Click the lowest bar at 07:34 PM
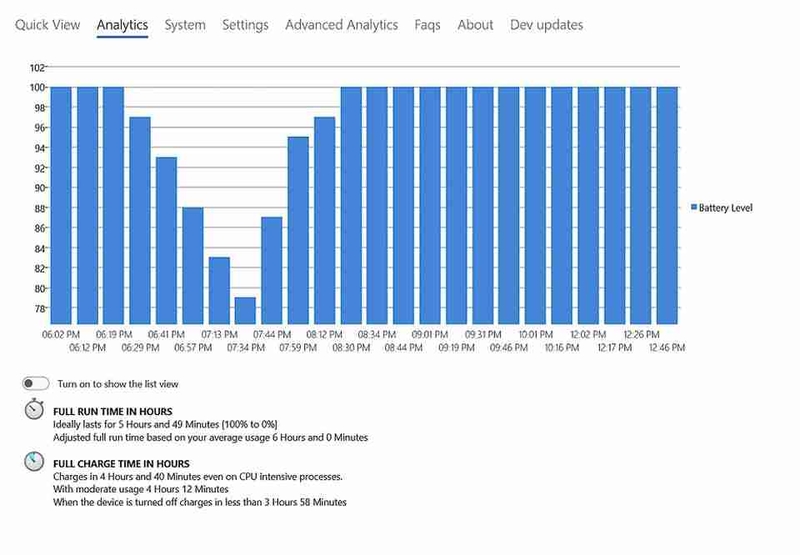This screenshot has height=555, width=800. pyautogui.click(x=245, y=311)
